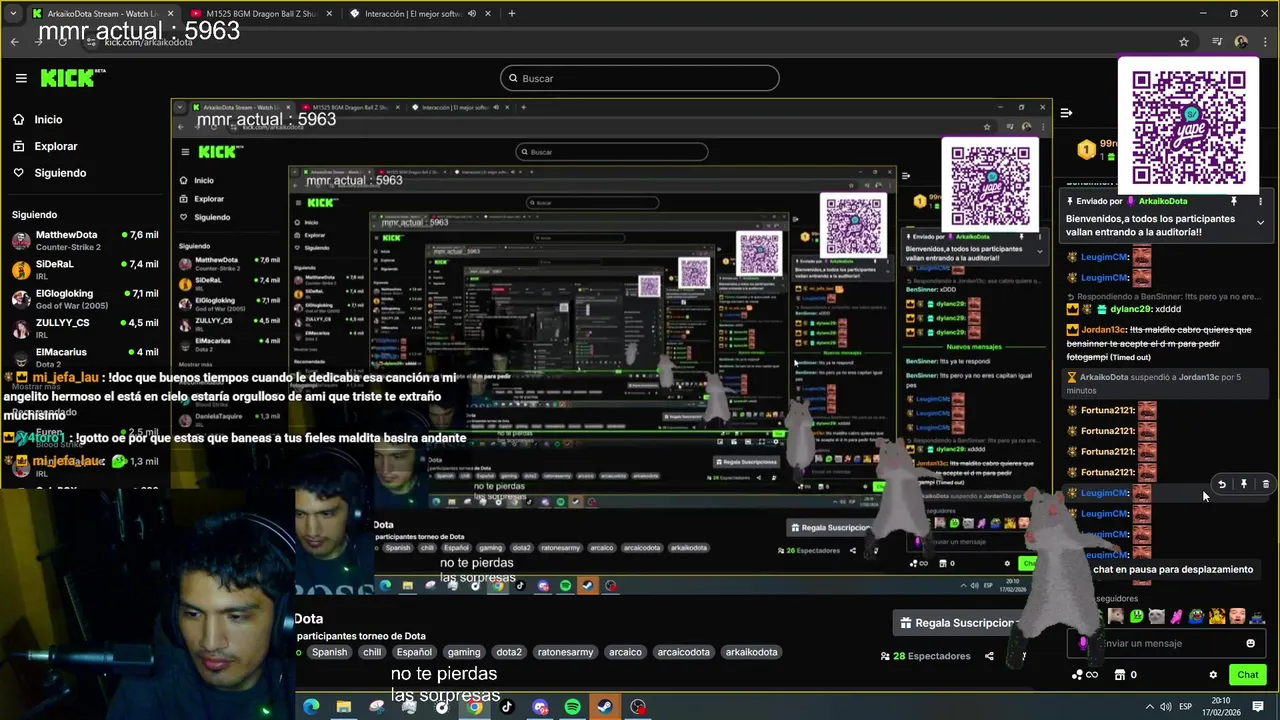Screen dimensions: 1280x720
Task: Open the hamburger menu beside the Kick logo
Action: pos(21,78)
